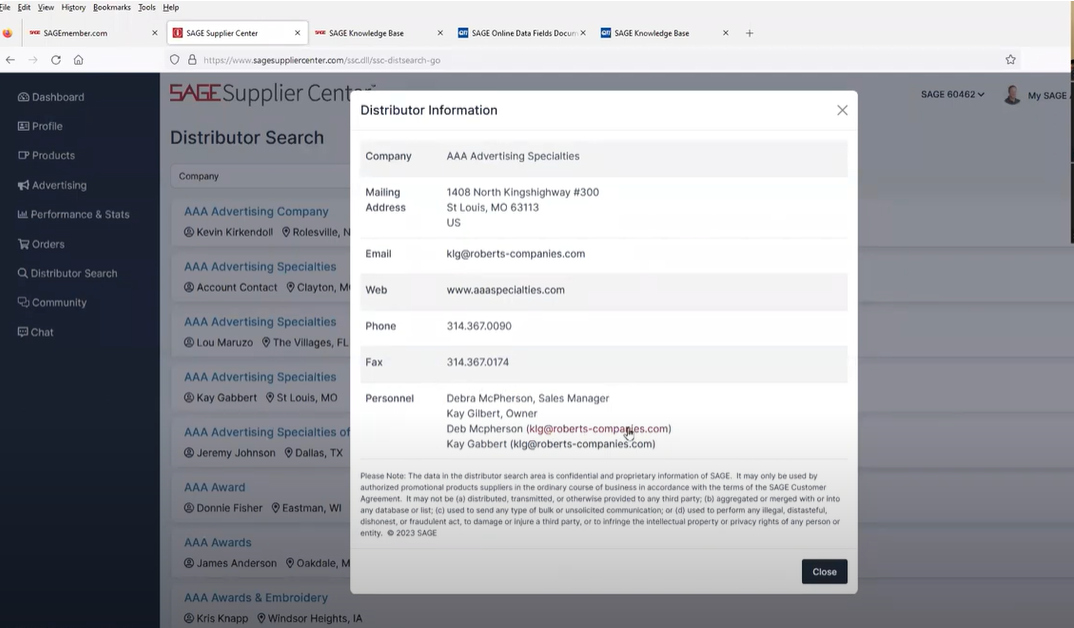Go back with browser back arrow

[10, 60]
